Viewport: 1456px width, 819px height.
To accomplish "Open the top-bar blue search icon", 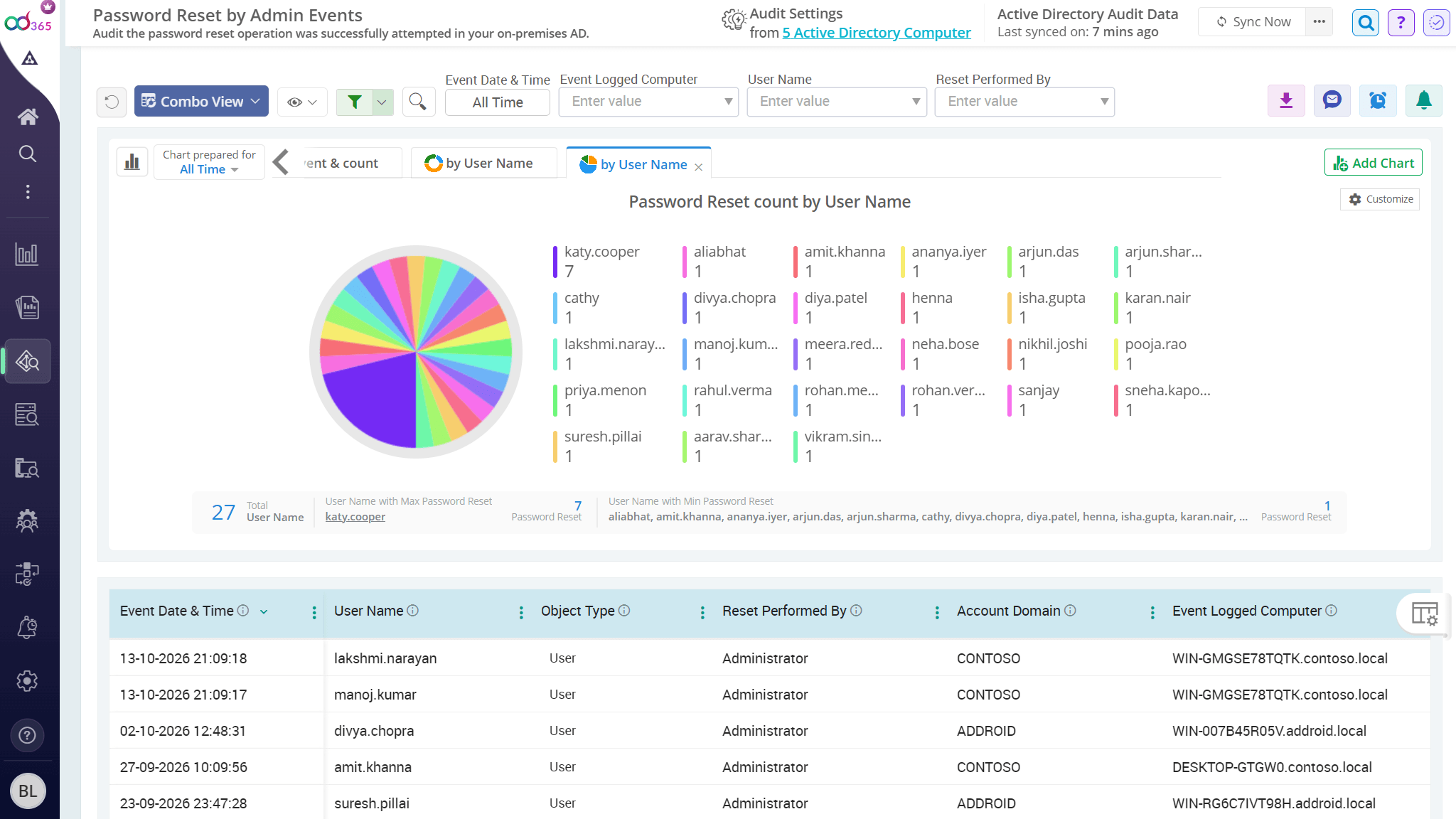I will pos(1366,23).
